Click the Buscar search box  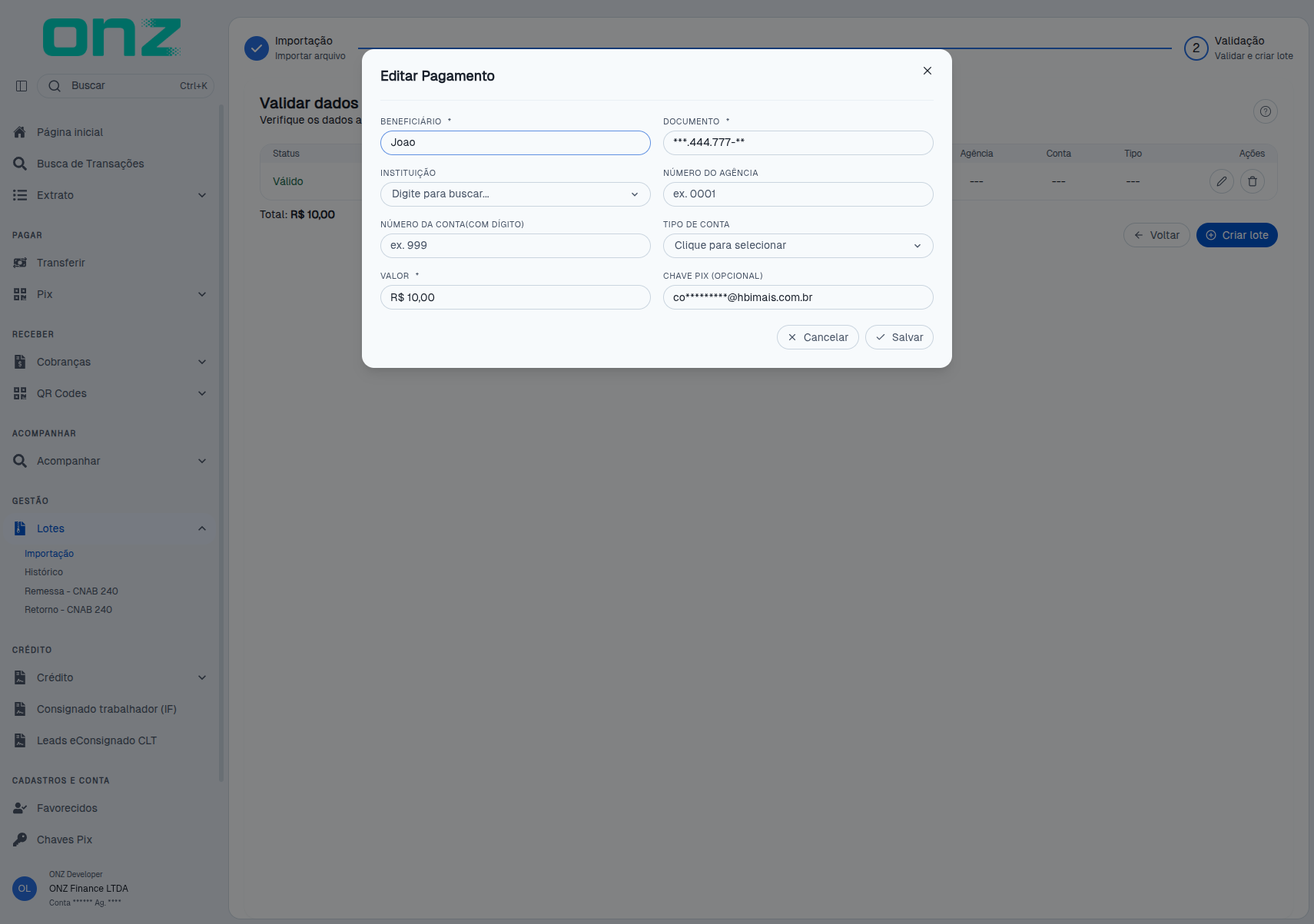pos(126,86)
